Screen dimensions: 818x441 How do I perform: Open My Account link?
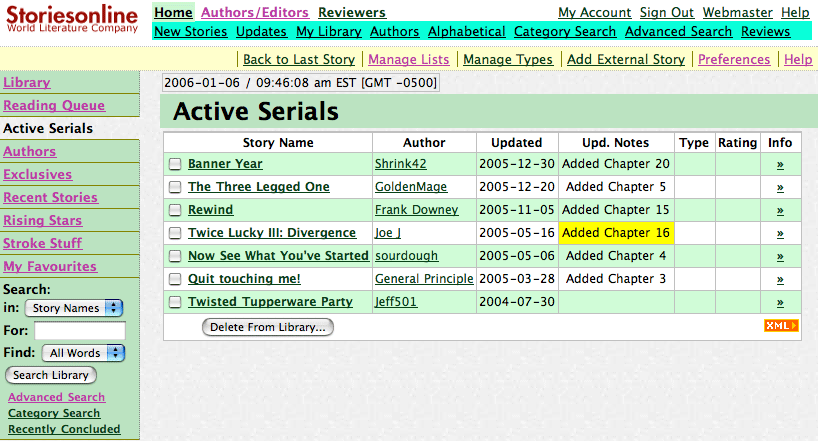[x=595, y=12]
